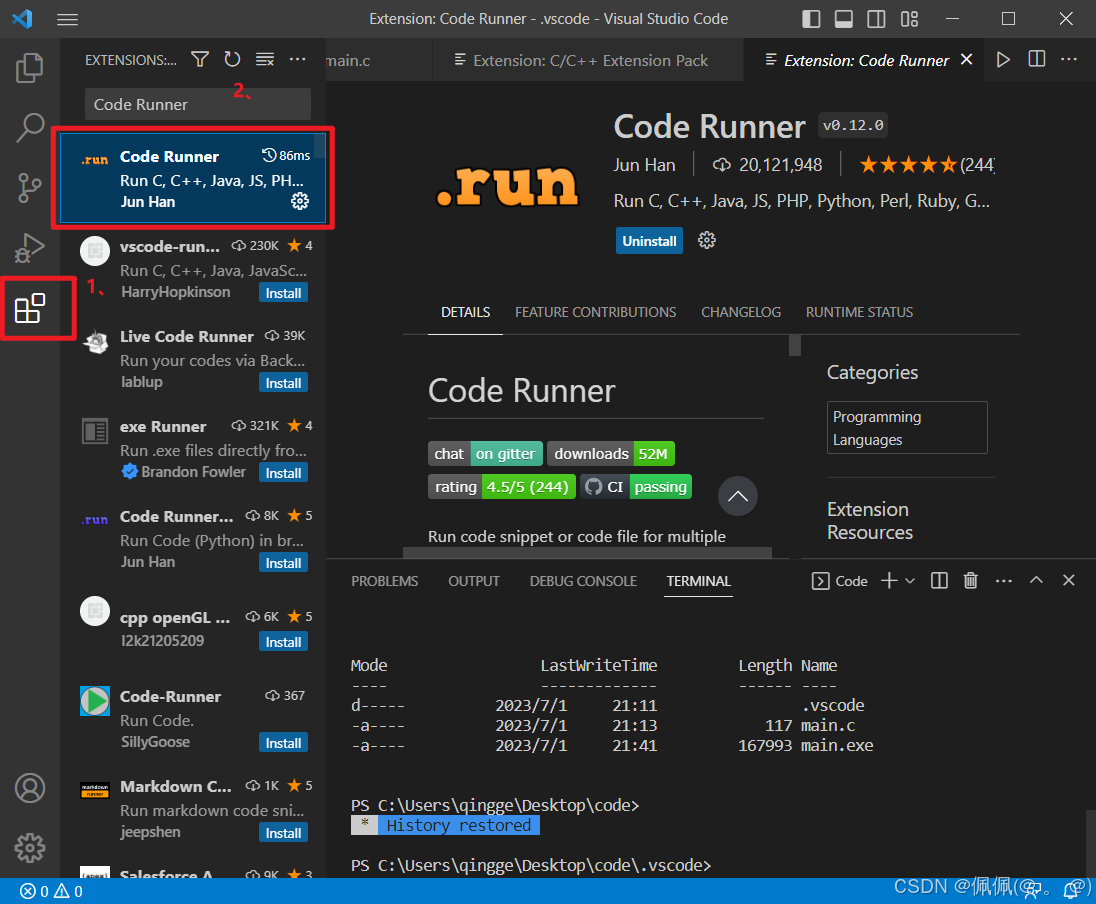Open terminal launch profile dropdown arrow
Screen dimensions: 1096x904
pyautogui.click(x=910, y=581)
